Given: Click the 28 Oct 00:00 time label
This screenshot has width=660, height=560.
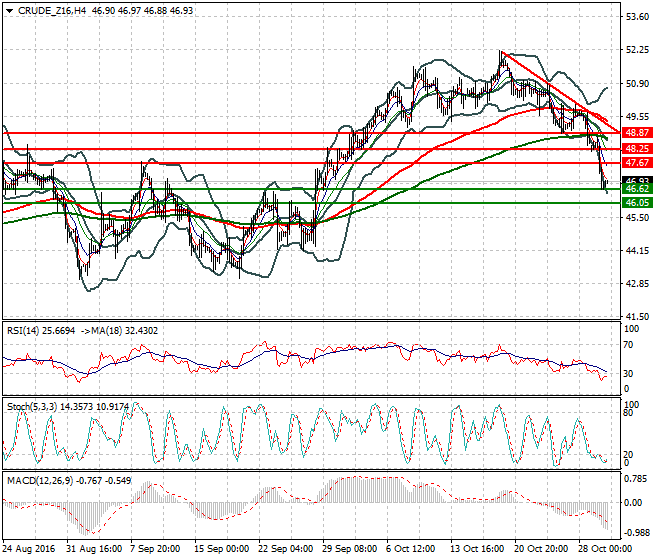Looking at the screenshot, I should pyautogui.click(x=606, y=549).
